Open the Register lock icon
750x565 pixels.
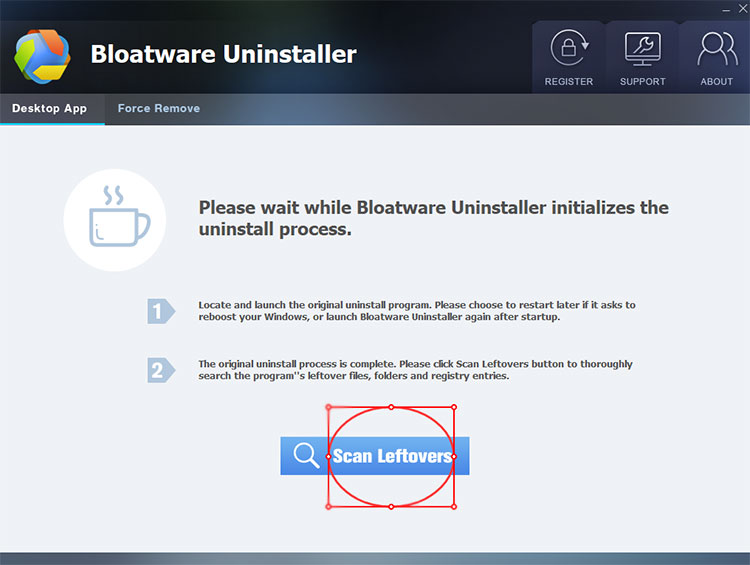[569, 47]
